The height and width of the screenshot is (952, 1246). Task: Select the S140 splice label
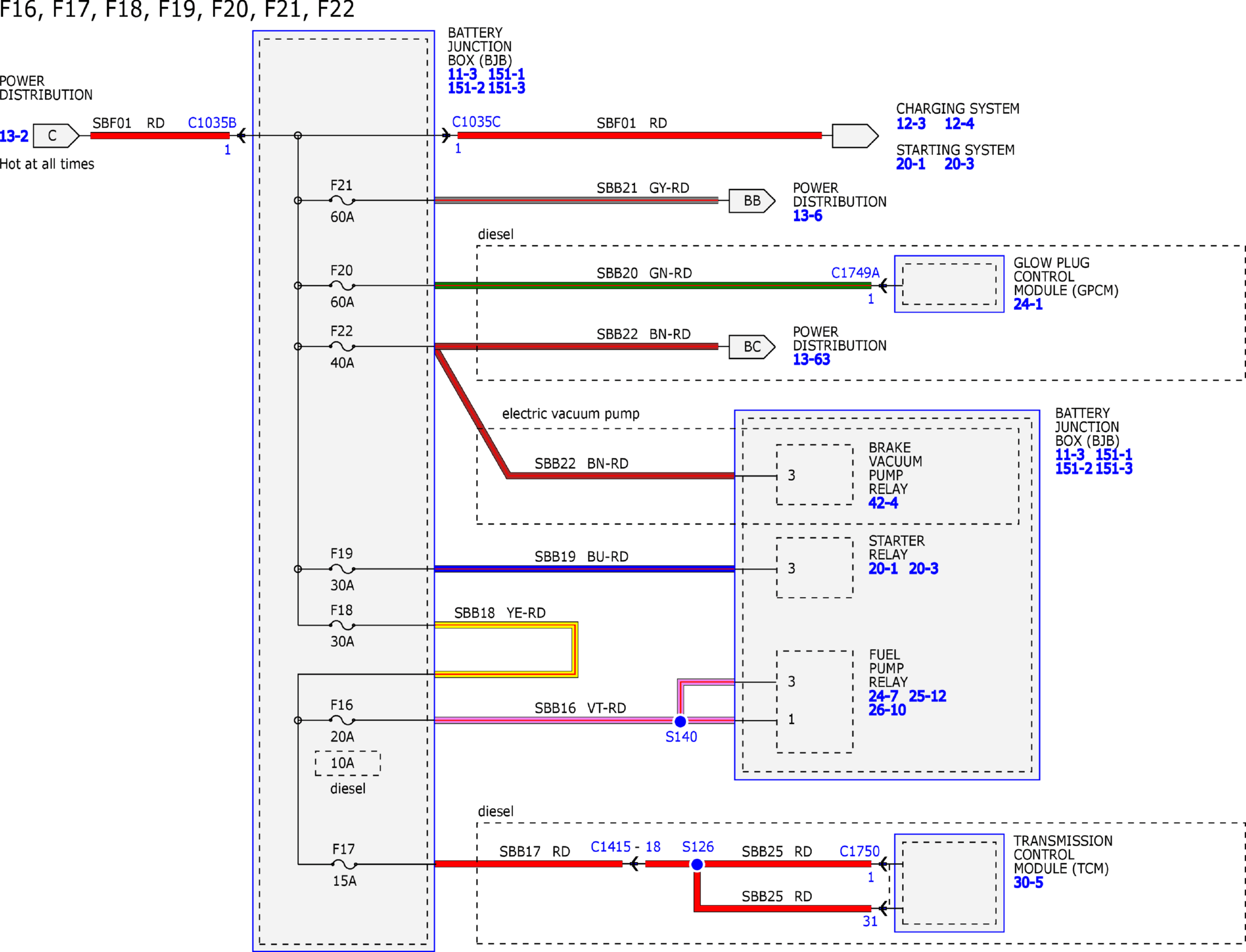pyautogui.click(x=681, y=737)
